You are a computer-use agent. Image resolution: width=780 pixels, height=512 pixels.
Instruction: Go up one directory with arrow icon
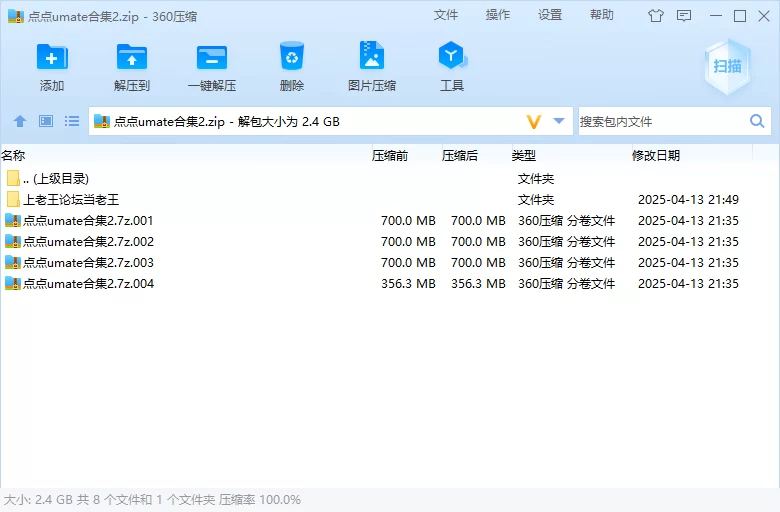pos(20,121)
